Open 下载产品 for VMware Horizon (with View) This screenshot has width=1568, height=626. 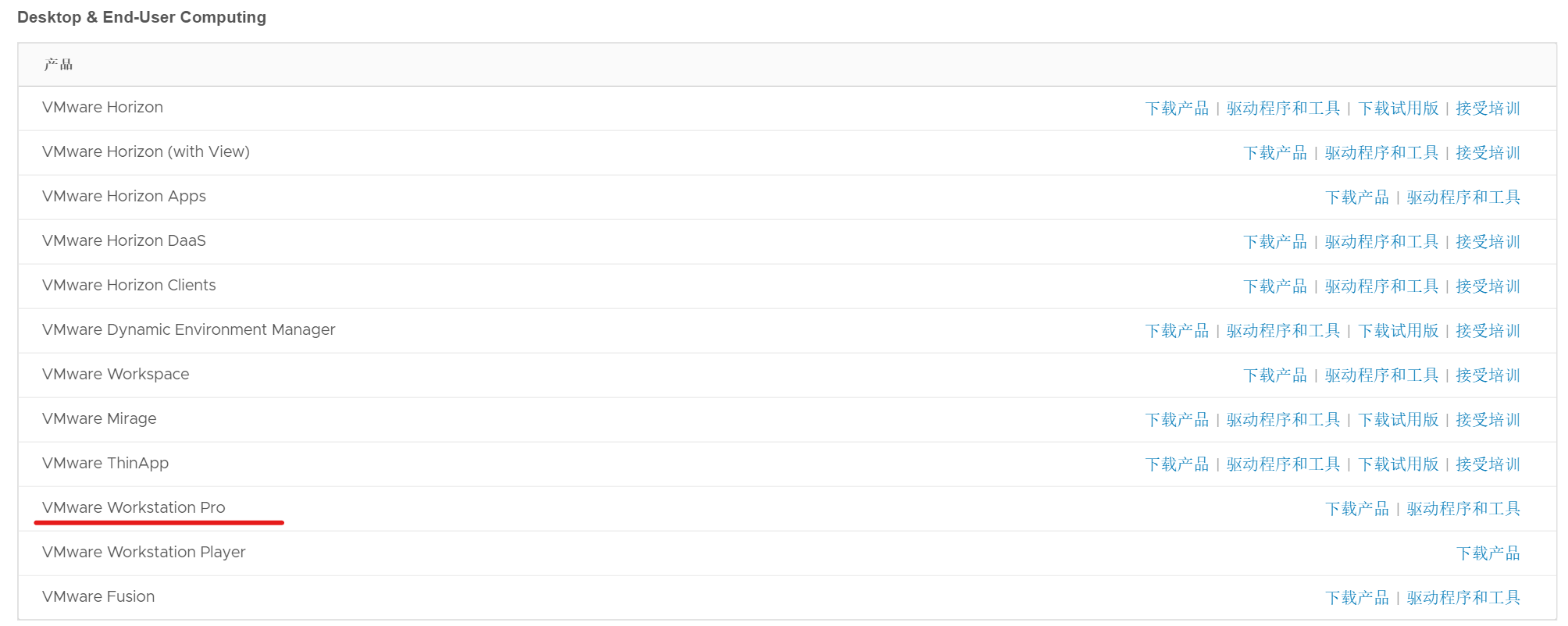click(x=1275, y=152)
